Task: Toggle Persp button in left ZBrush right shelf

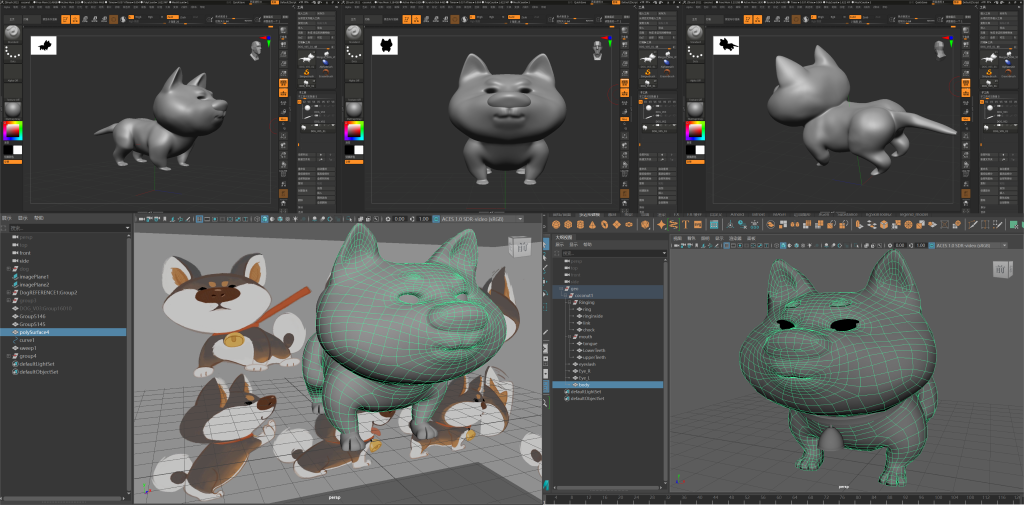Action: click(283, 82)
